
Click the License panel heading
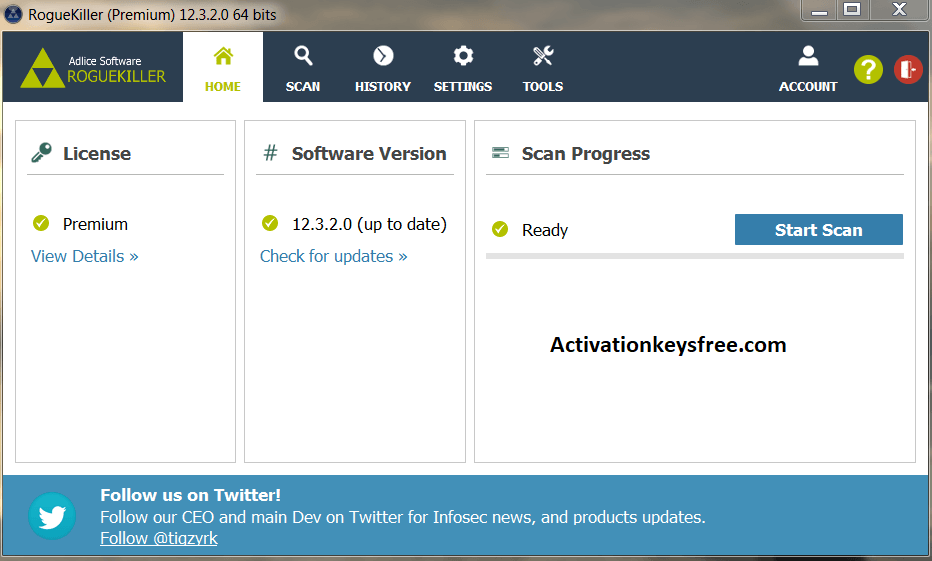point(97,153)
